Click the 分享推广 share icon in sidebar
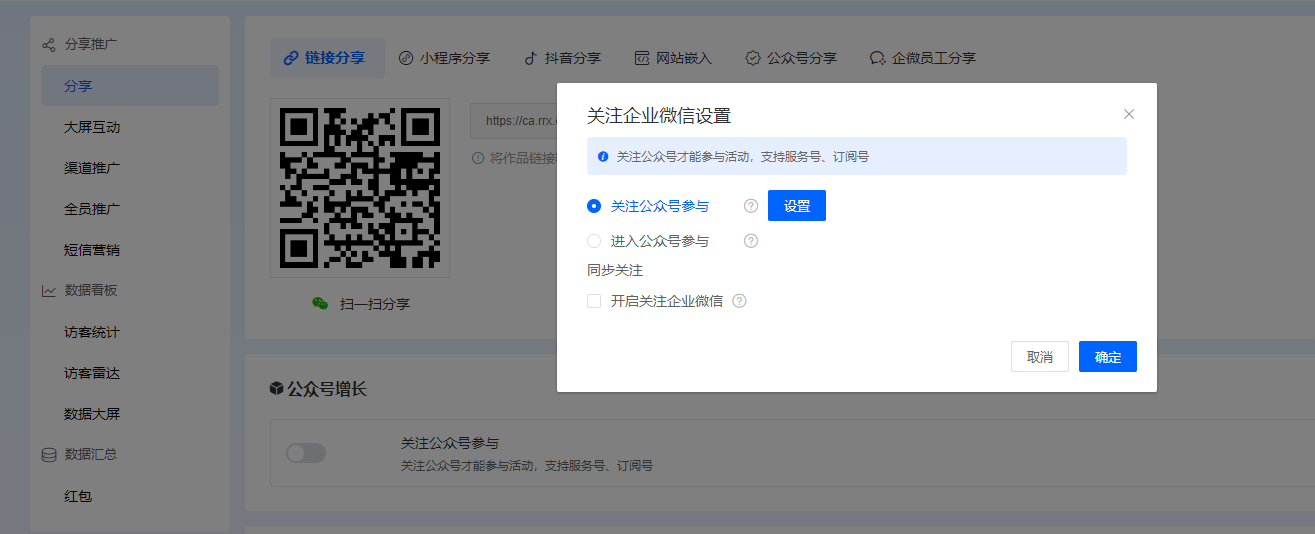This screenshot has width=1315, height=534. click(x=48, y=45)
